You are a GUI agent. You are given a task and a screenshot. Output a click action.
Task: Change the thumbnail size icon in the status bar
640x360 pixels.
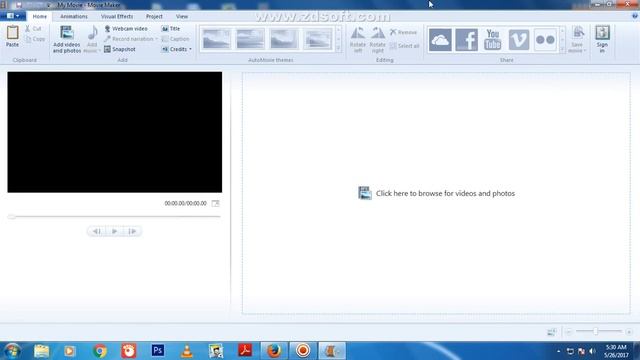552,332
